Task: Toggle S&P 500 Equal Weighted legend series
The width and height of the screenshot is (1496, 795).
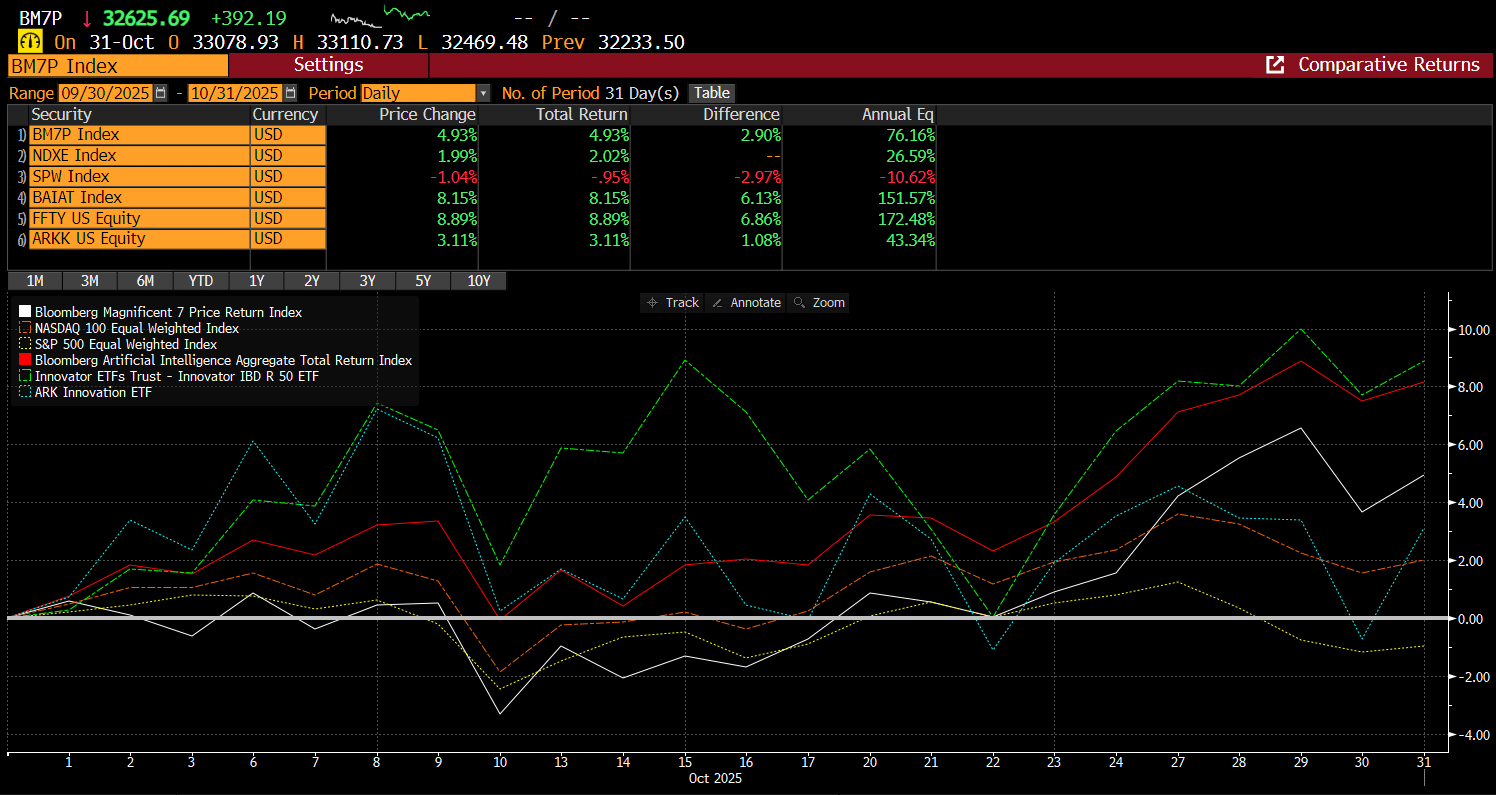Action: pyautogui.click(x=125, y=344)
